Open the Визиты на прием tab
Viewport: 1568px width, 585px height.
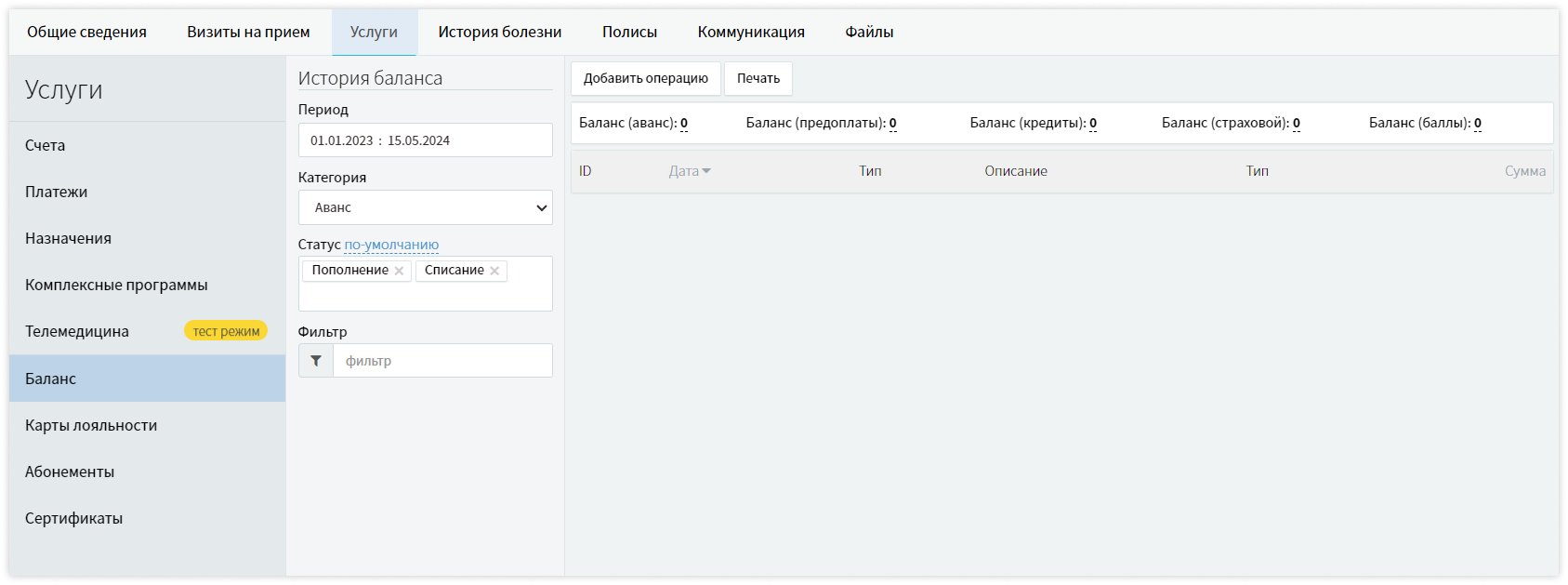point(248,32)
